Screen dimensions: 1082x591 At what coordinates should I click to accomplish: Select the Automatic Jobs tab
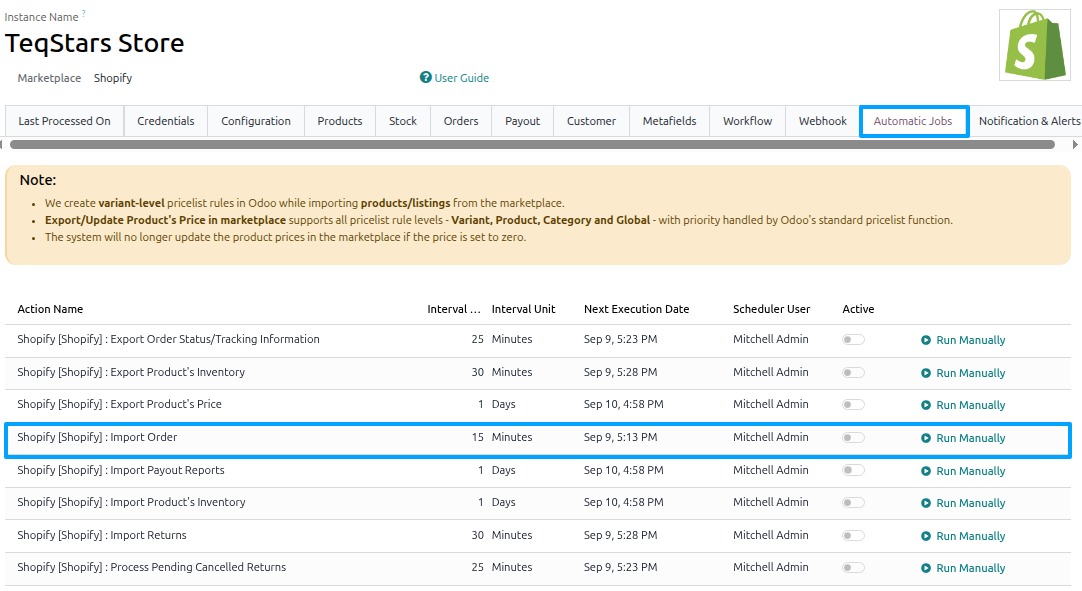tap(914, 121)
